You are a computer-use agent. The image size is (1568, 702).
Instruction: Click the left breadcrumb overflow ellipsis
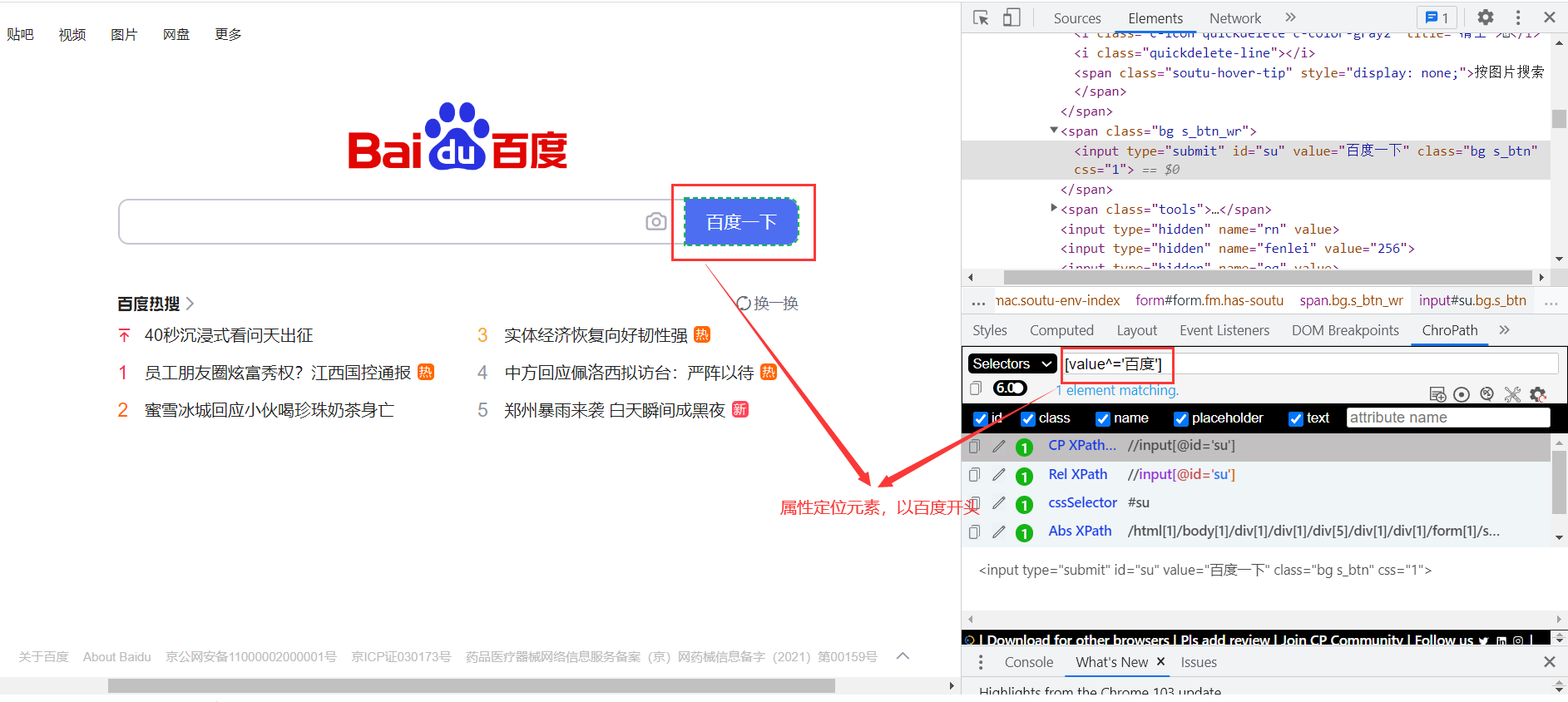coord(978,302)
